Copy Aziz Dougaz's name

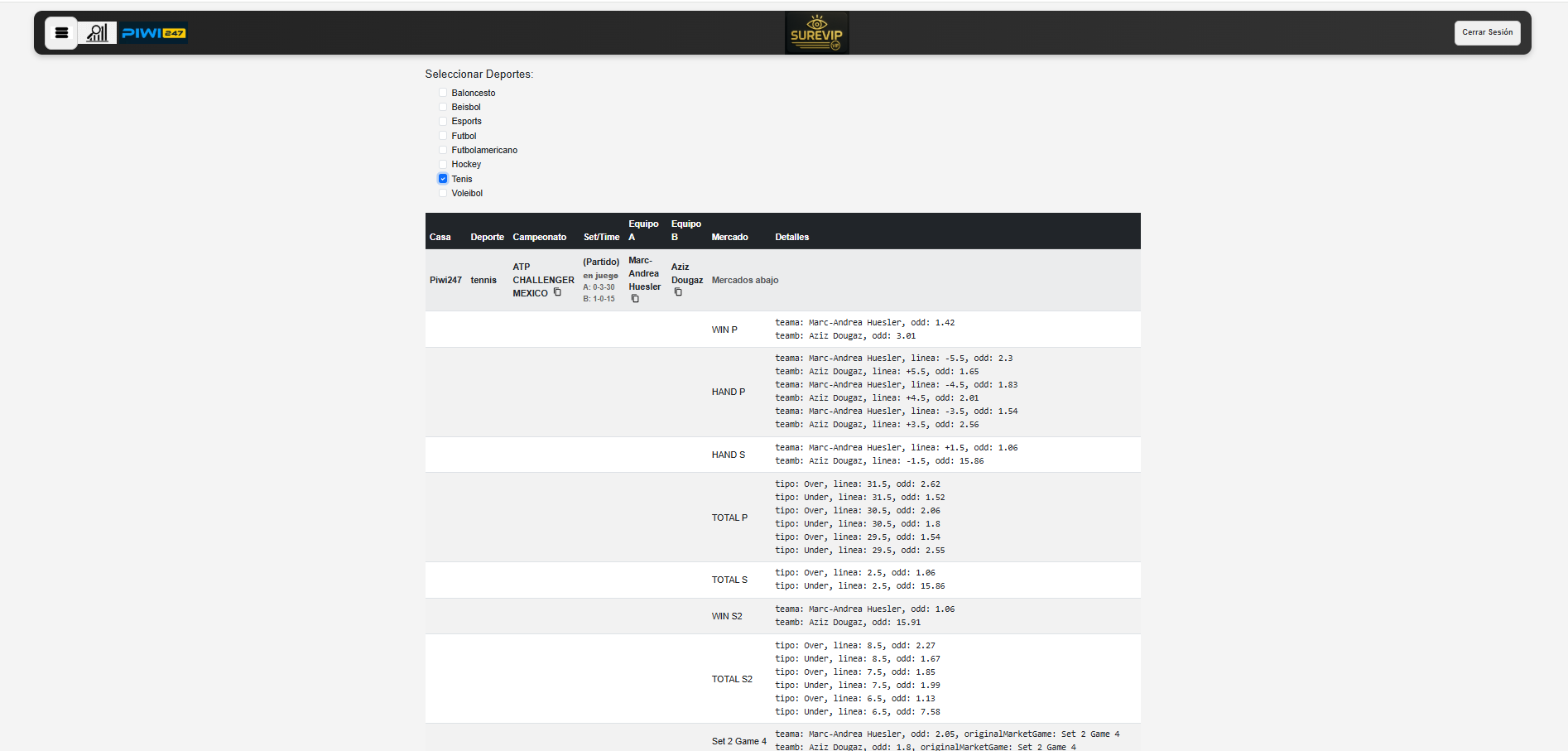pos(680,292)
